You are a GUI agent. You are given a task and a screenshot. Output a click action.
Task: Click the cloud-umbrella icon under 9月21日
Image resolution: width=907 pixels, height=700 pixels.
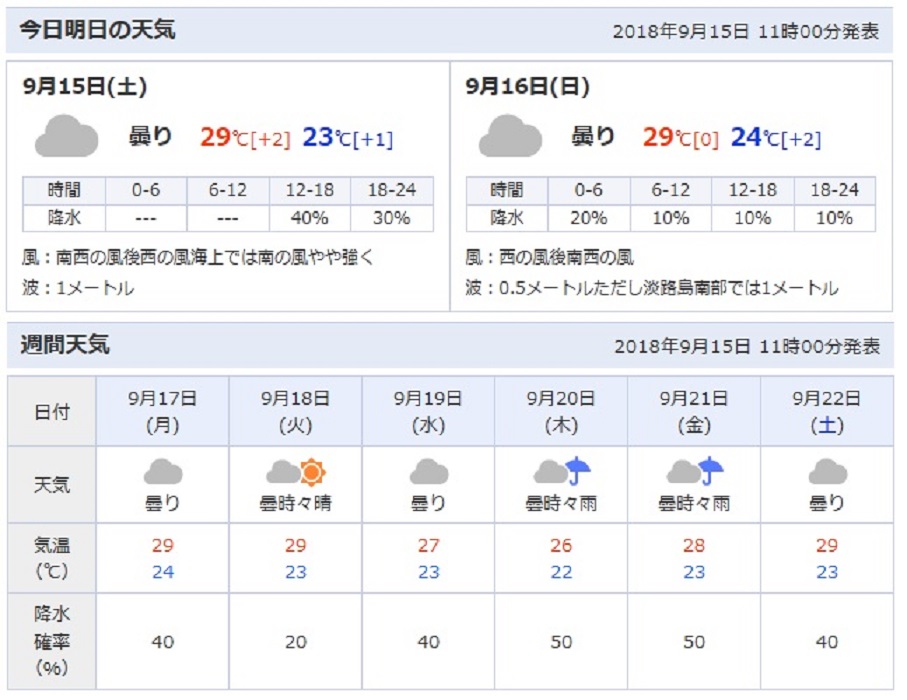click(x=694, y=470)
